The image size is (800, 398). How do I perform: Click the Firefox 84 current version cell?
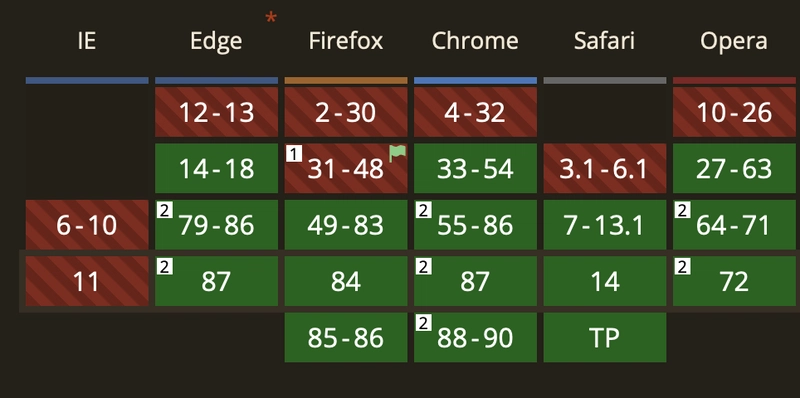(x=346, y=281)
